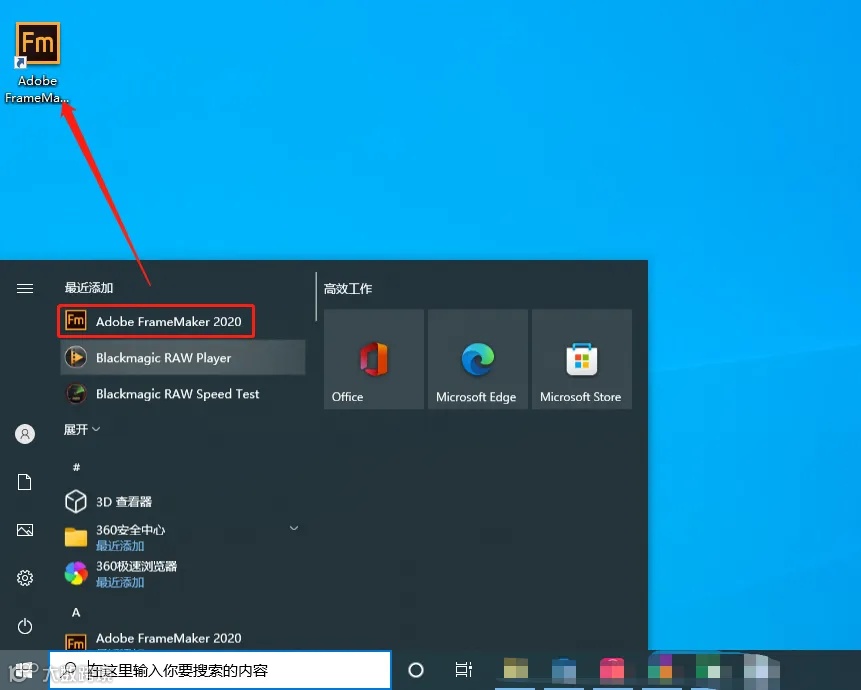Open the Microsoft Store tile

[x=582, y=359]
